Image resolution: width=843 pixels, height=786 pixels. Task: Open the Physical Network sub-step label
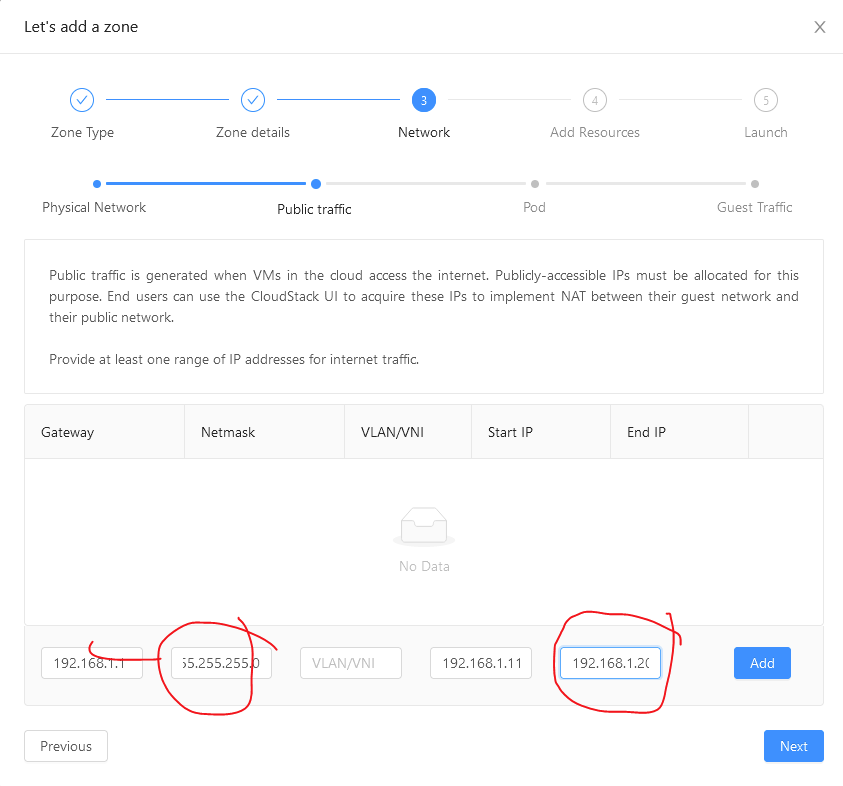coord(94,208)
